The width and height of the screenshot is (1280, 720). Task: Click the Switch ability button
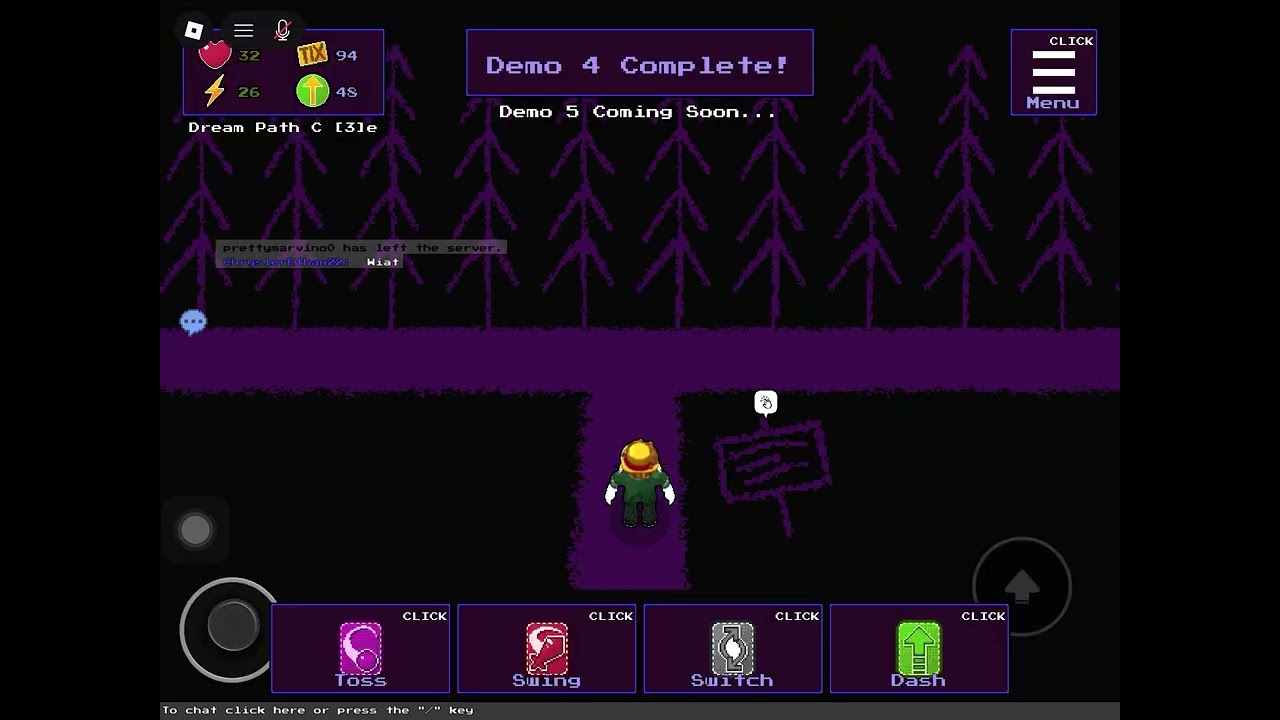733,649
